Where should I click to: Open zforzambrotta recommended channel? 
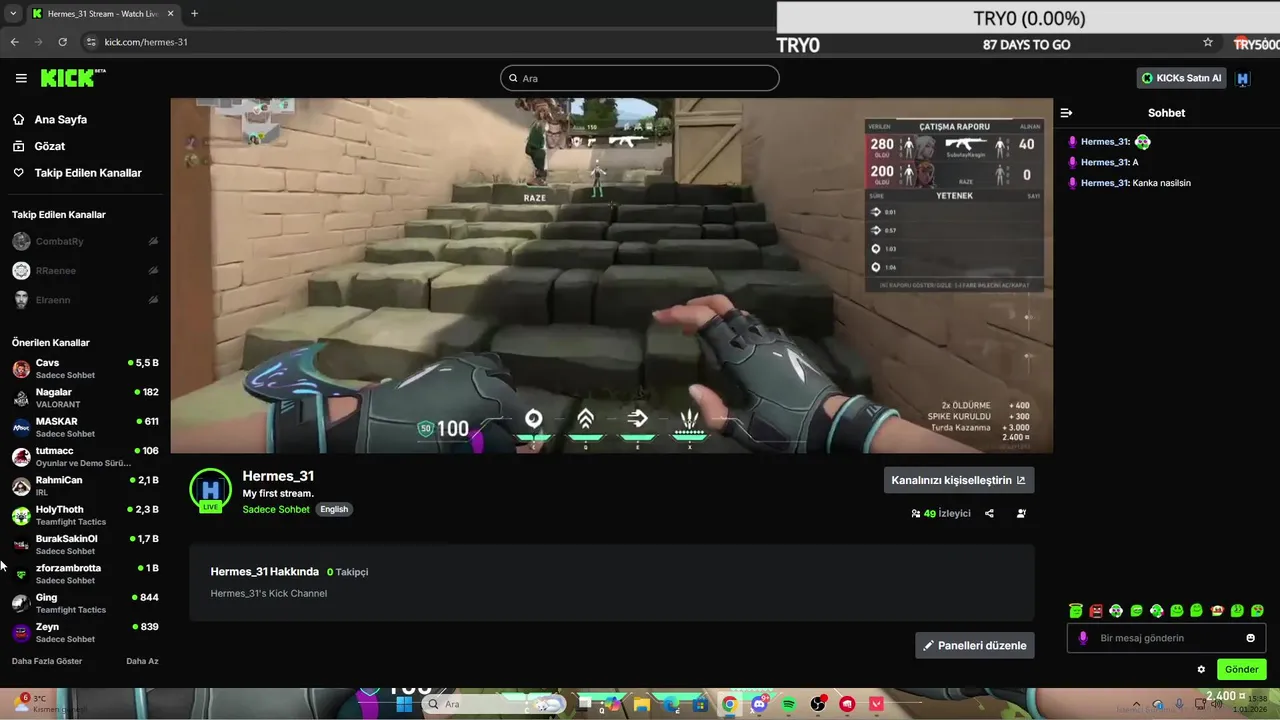85,574
